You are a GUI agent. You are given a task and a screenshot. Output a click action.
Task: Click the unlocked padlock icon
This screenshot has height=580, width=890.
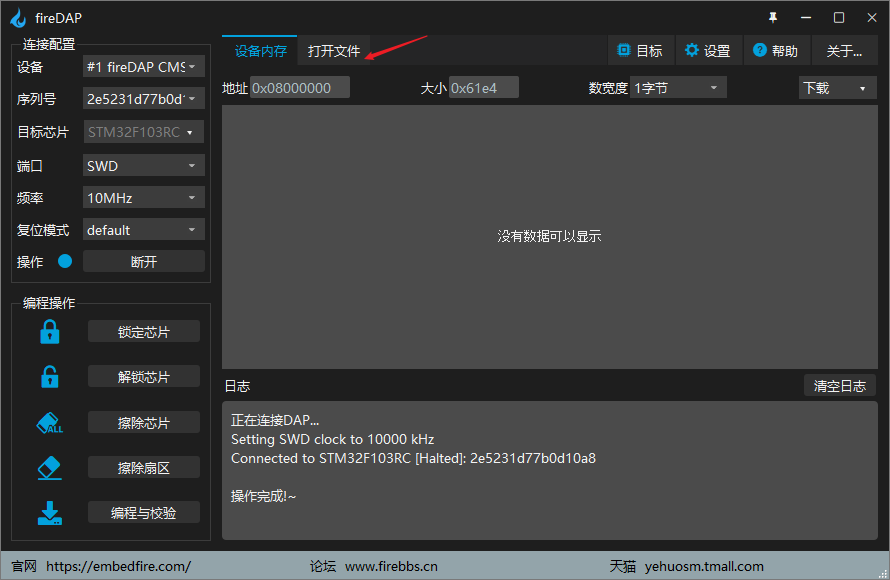click(49, 377)
